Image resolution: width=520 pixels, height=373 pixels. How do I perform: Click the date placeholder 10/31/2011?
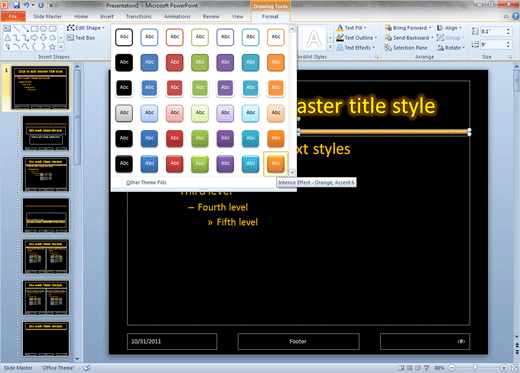(172, 341)
